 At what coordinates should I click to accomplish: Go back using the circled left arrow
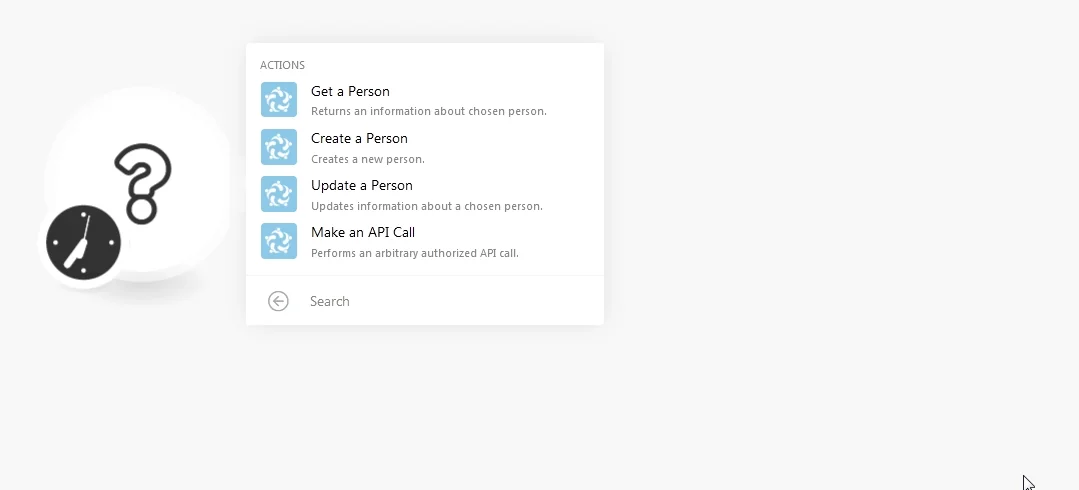click(278, 301)
